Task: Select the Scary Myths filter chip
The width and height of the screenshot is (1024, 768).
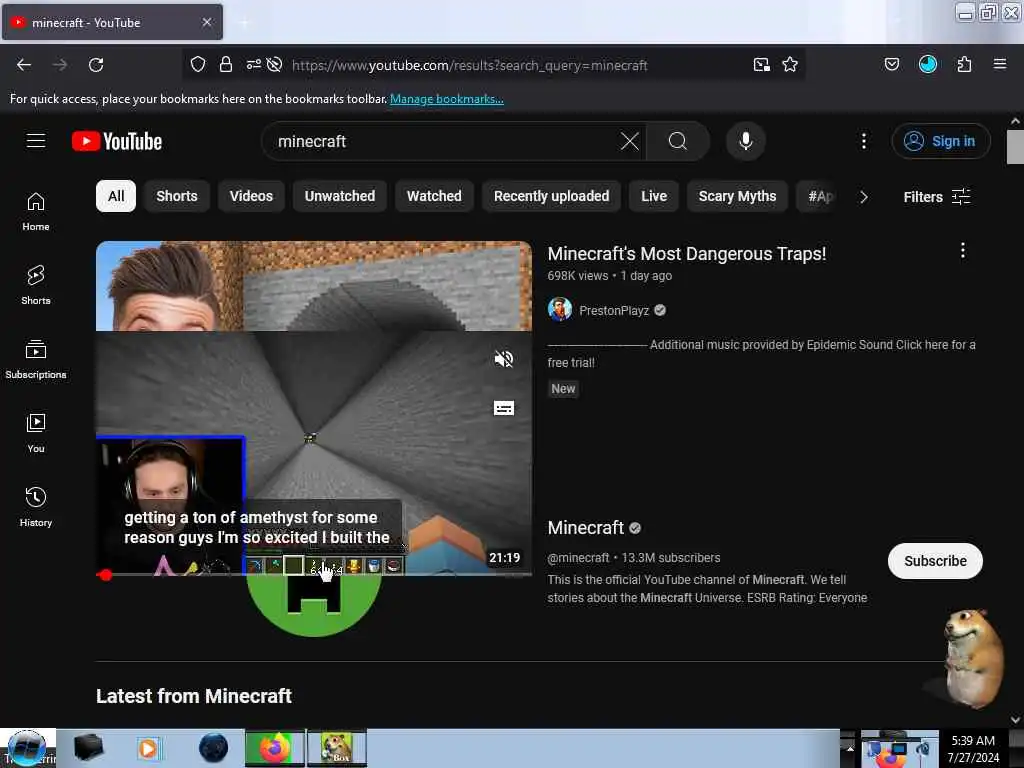Action: [x=737, y=196]
